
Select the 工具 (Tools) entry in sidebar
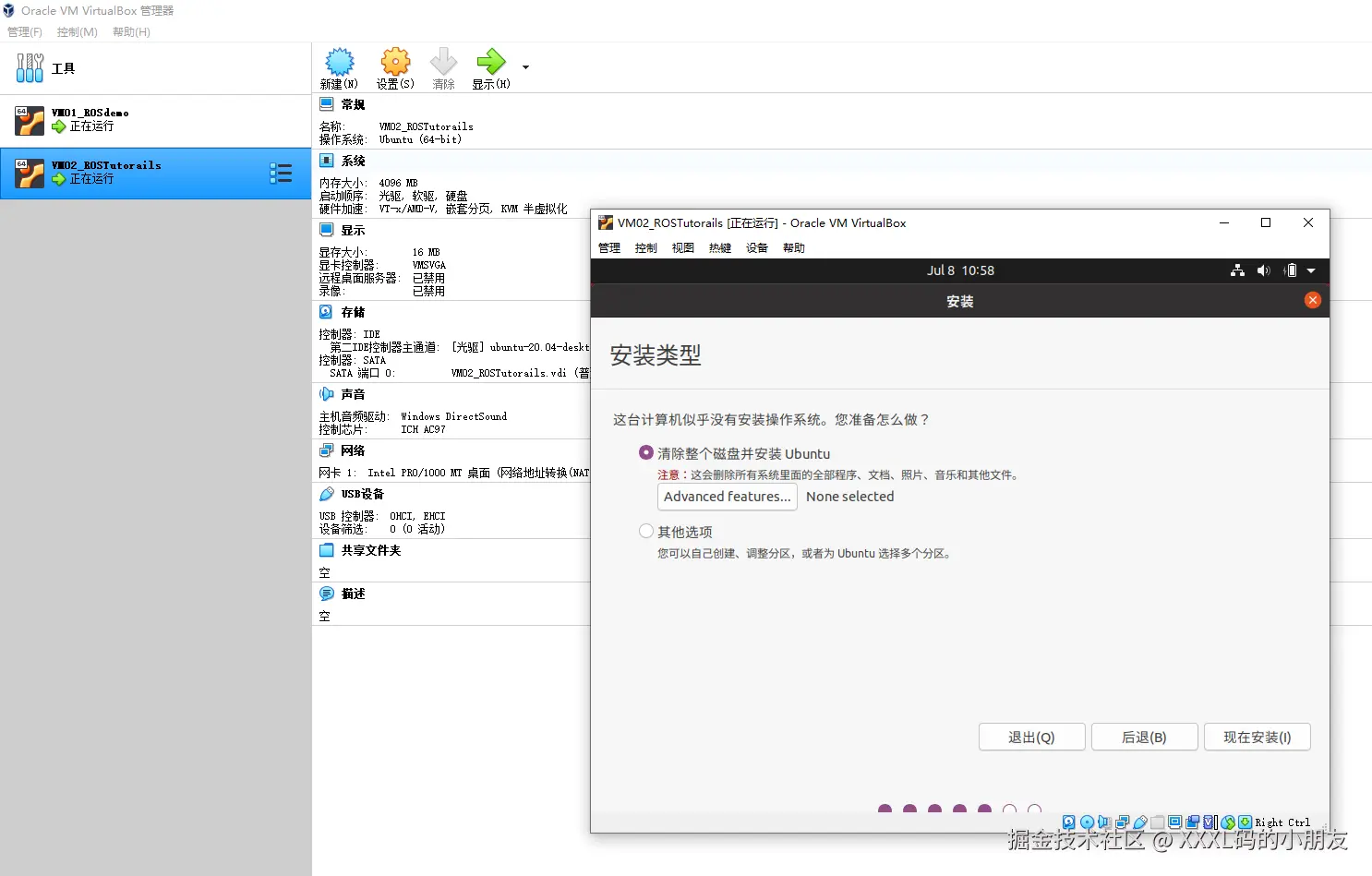point(155,68)
